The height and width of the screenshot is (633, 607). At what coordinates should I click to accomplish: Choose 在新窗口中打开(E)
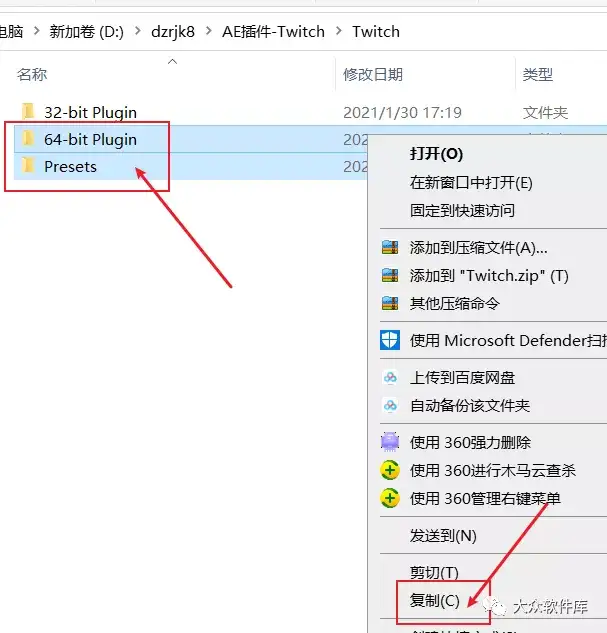click(x=471, y=182)
